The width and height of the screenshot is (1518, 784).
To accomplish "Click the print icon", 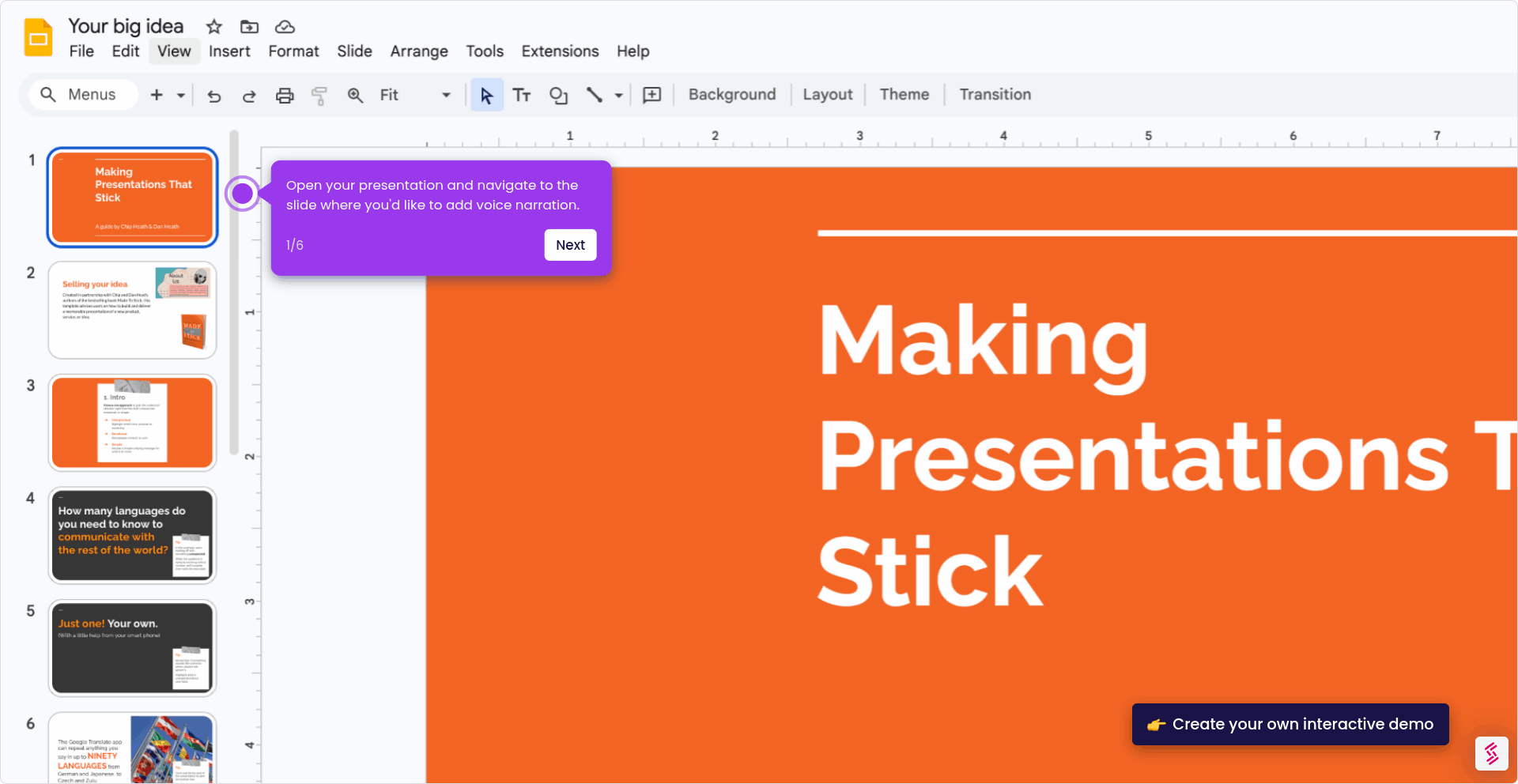I will pyautogui.click(x=285, y=96).
